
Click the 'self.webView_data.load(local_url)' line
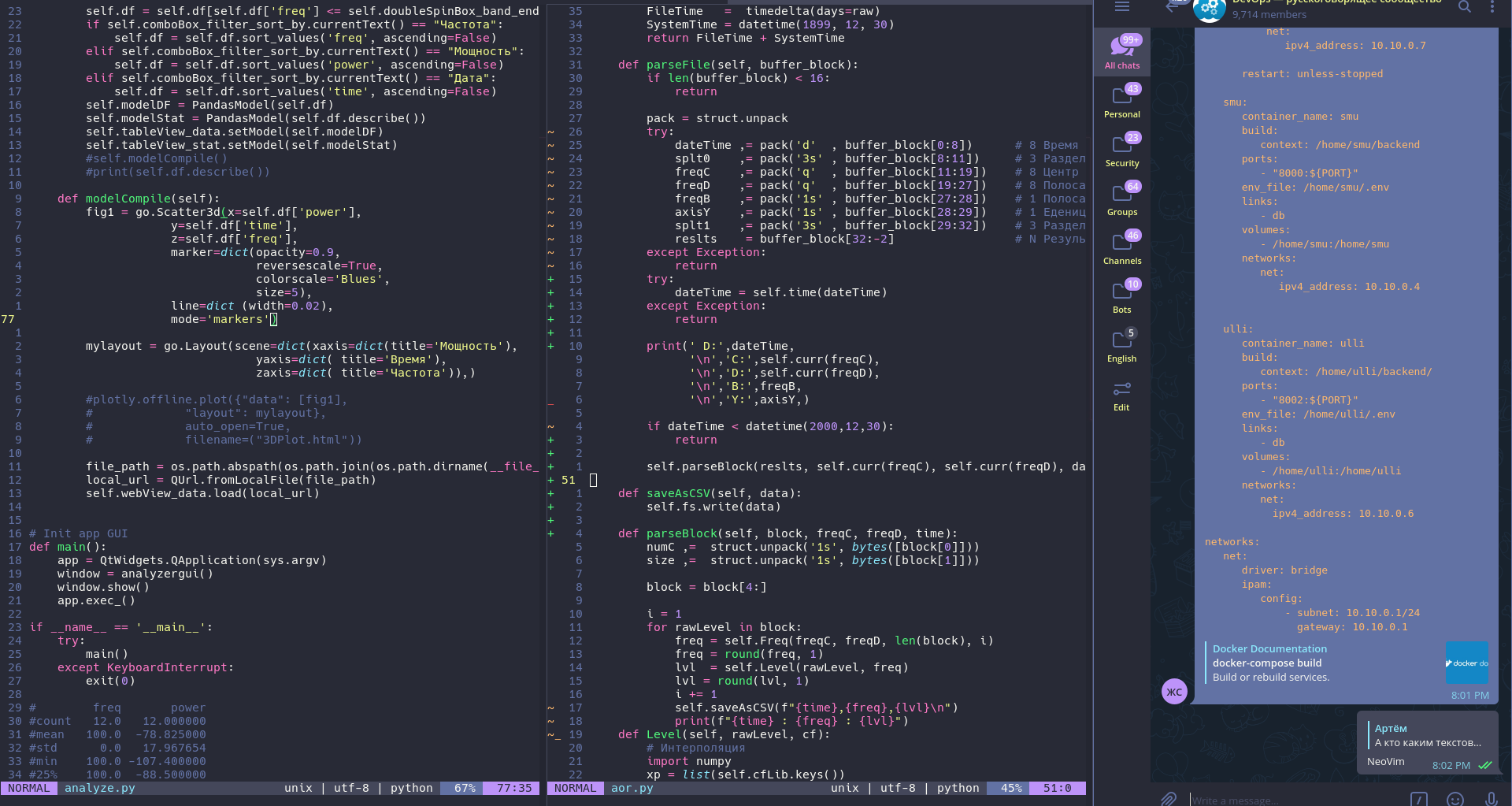[x=202, y=493]
